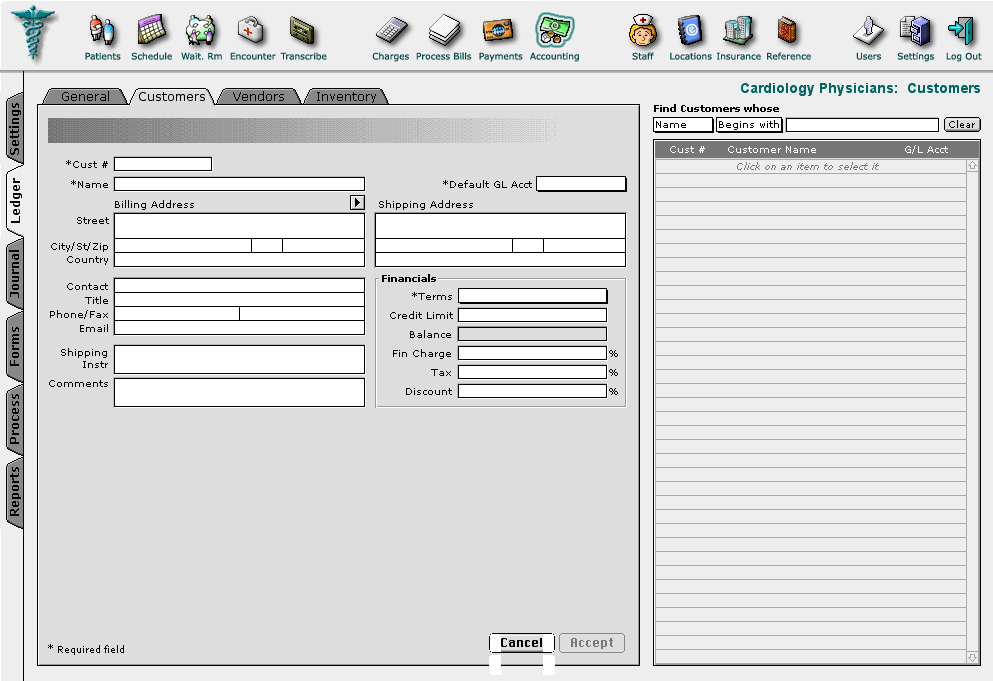Click the customer list scroll up arrow
The height and width of the screenshot is (681, 993).
pyautogui.click(x=972, y=165)
